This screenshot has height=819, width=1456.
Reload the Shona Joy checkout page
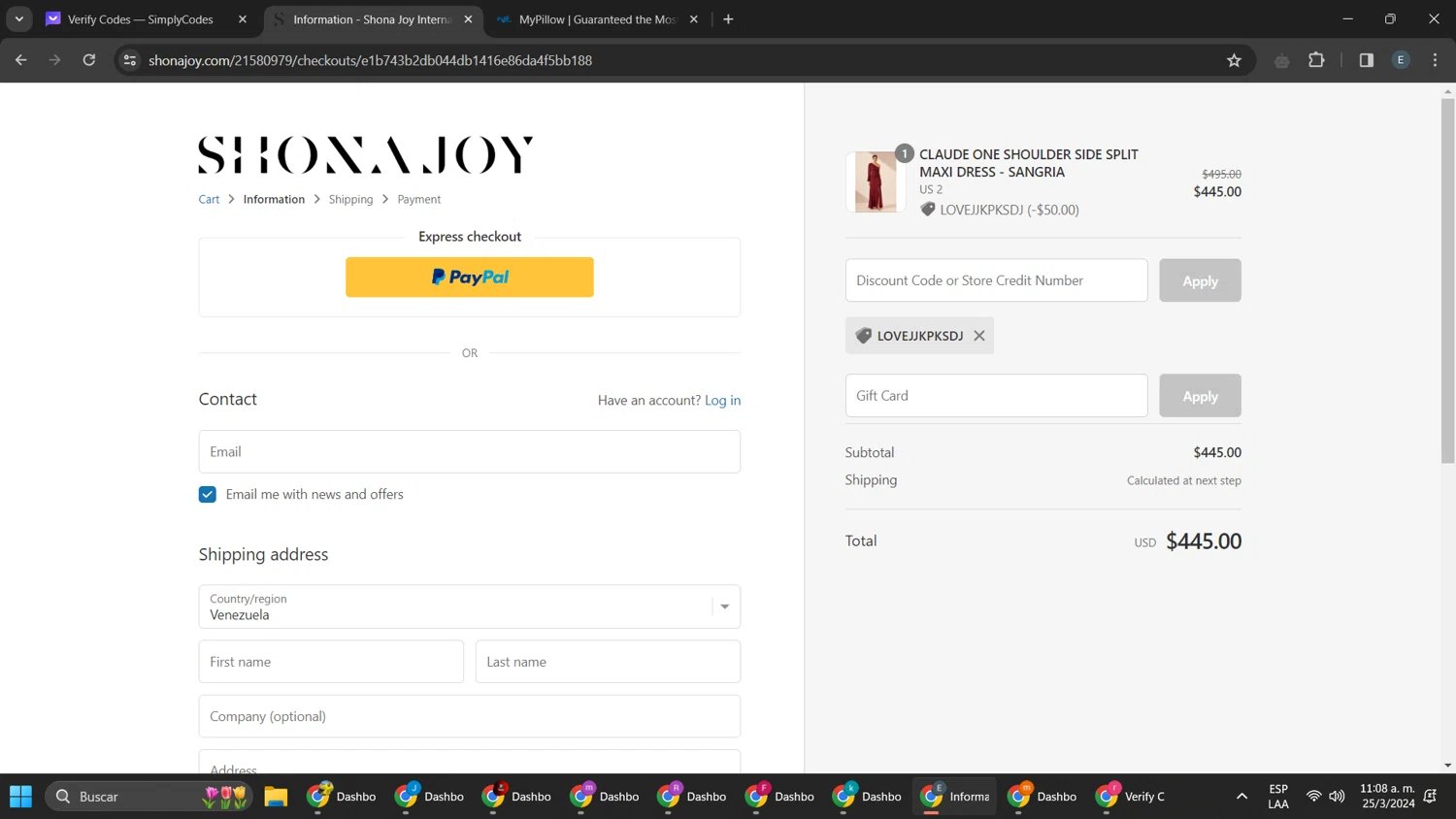pos(89,60)
